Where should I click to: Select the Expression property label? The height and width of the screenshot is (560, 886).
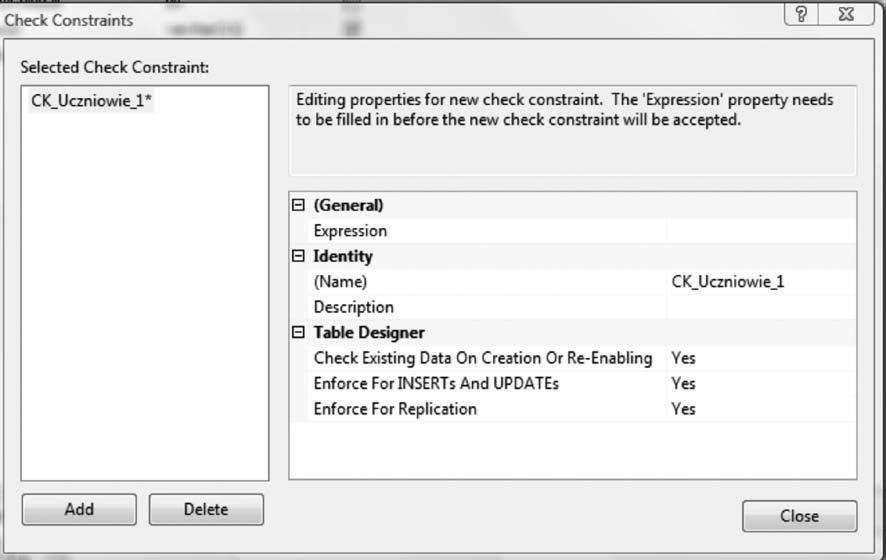350,231
